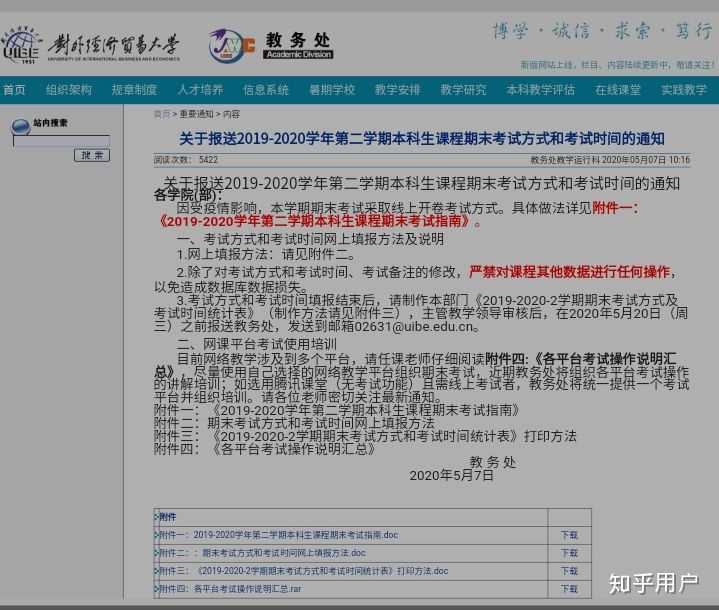Open the 暑期学校 menu item

pos(332,89)
